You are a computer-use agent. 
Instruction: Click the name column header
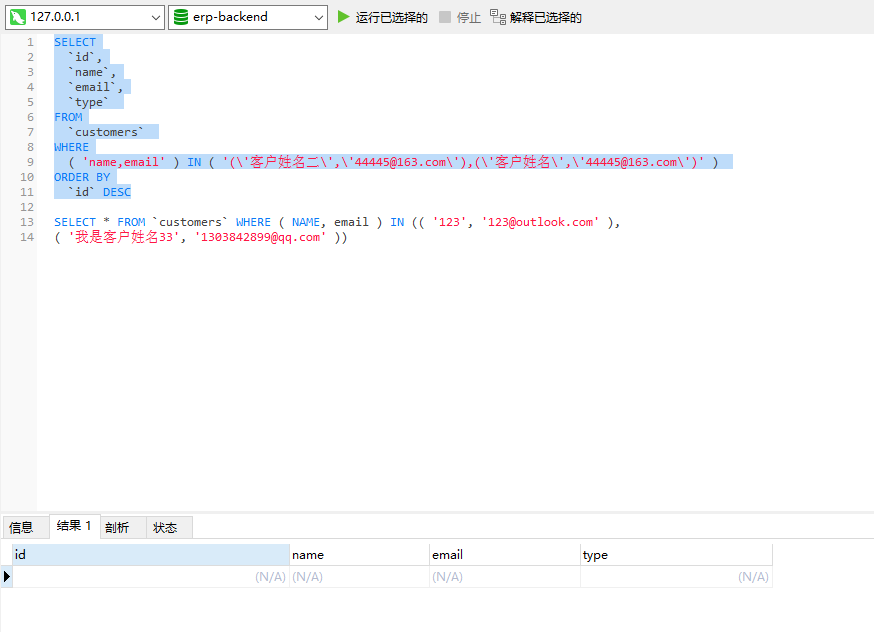tap(358, 555)
